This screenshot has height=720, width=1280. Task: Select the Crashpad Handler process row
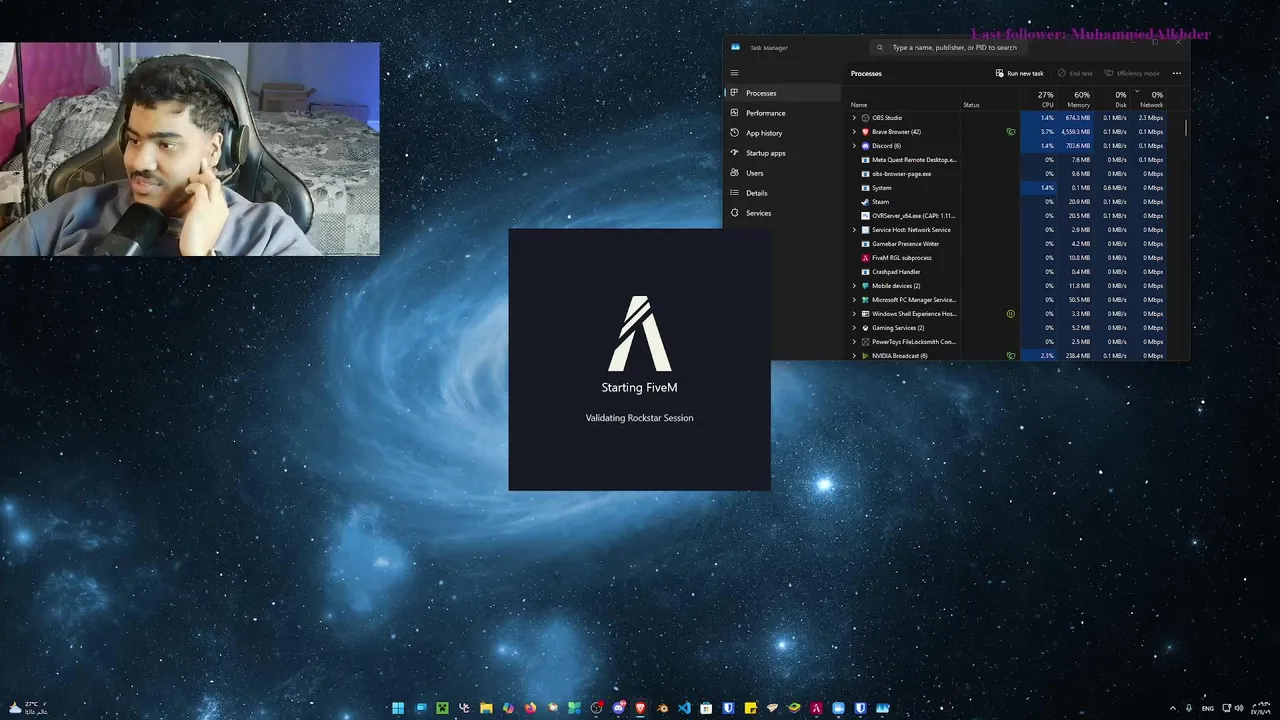click(x=1006, y=272)
